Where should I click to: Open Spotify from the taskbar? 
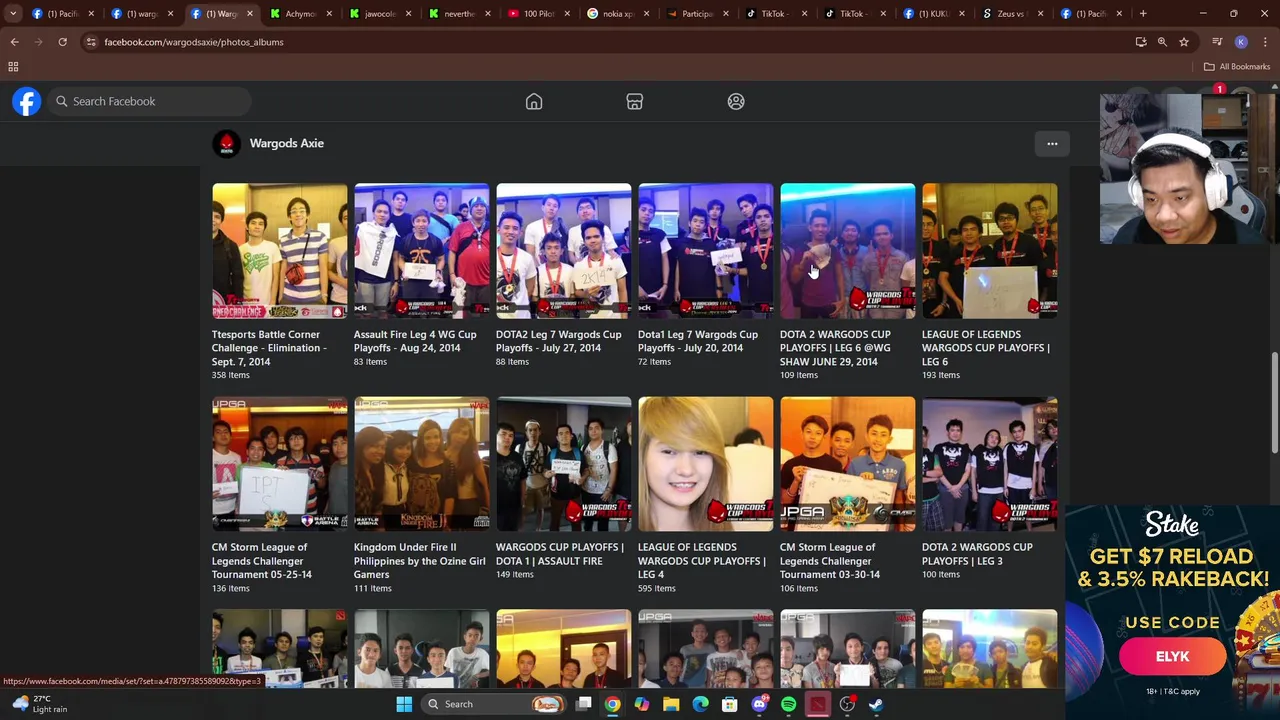coord(788,704)
